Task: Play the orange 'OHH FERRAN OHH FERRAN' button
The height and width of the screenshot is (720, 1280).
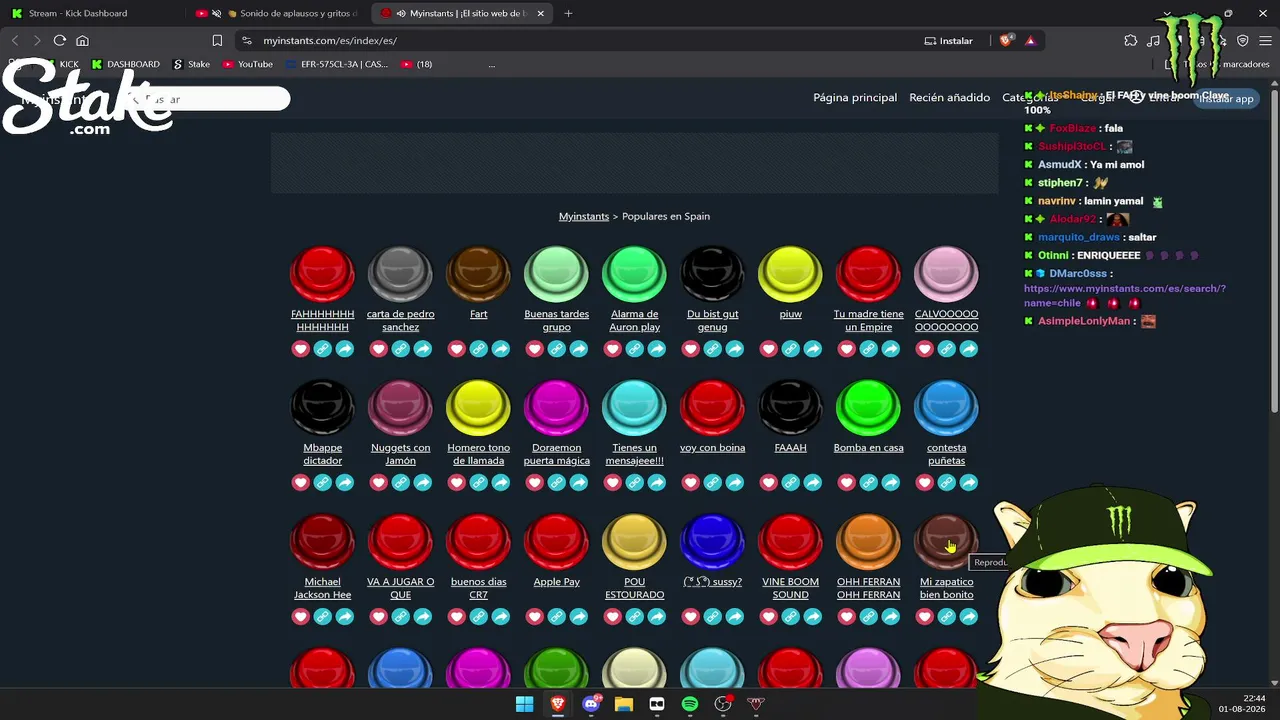Action: 869,542
